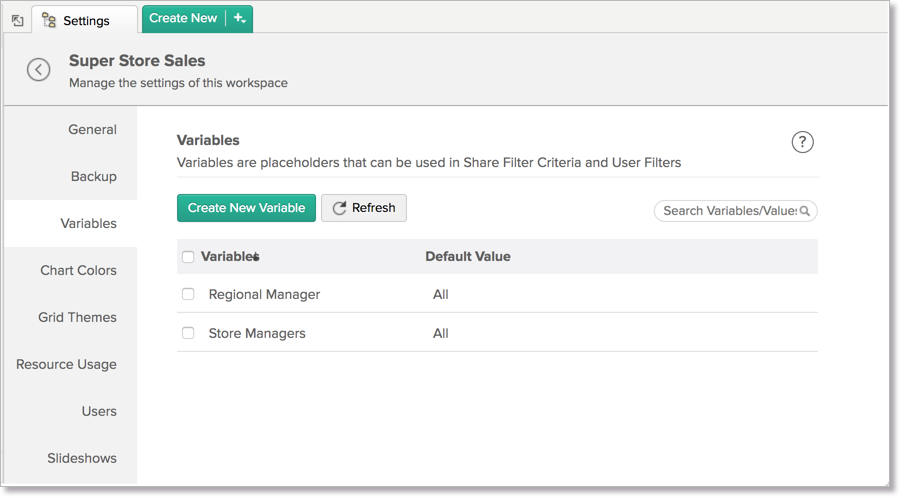This screenshot has height=497, width=900.
Task: Open the General settings section
Action: [92, 129]
